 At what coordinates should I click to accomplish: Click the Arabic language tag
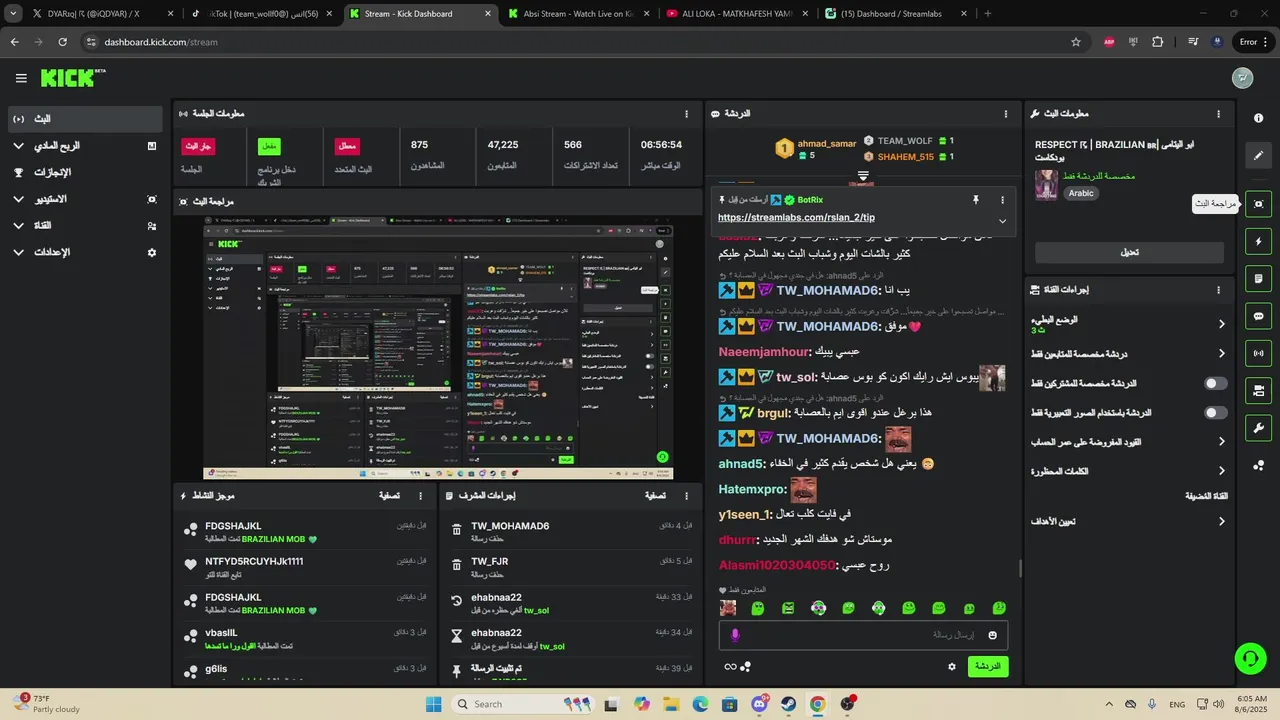click(1081, 193)
